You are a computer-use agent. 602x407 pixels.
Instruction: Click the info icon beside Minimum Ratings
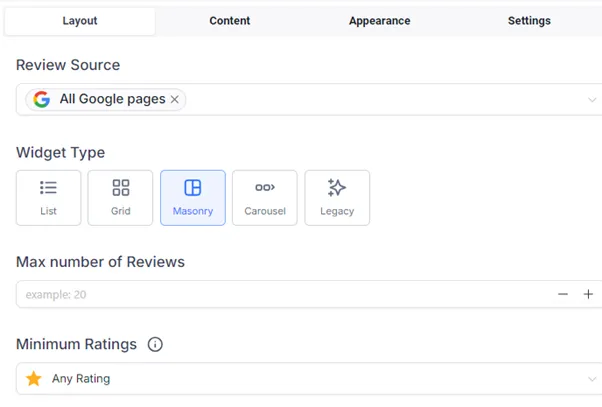[155, 344]
